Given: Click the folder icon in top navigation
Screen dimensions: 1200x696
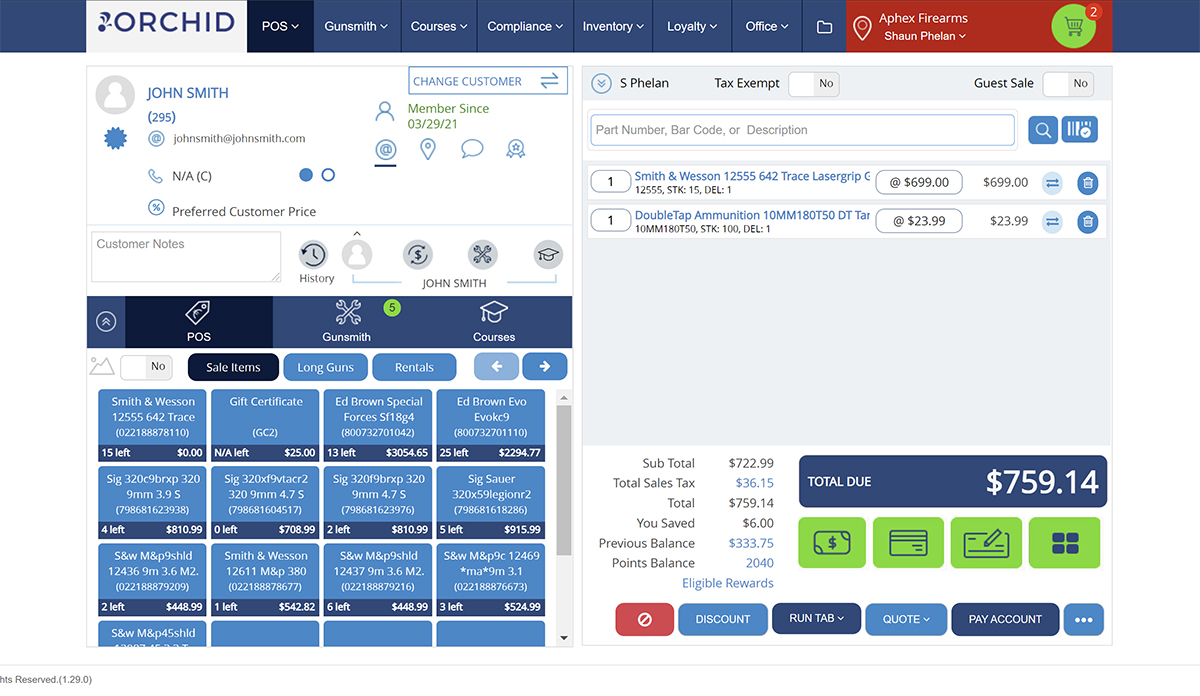Looking at the screenshot, I should [x=824, y=27].
